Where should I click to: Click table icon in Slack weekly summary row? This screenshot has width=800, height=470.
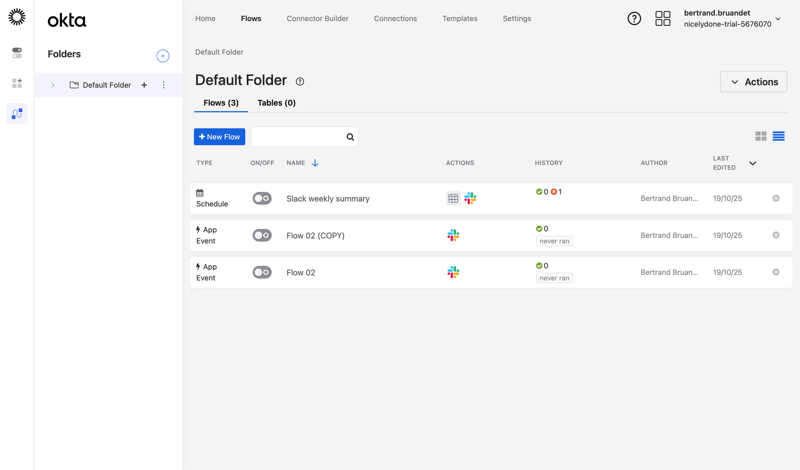(x=453, y=198)
